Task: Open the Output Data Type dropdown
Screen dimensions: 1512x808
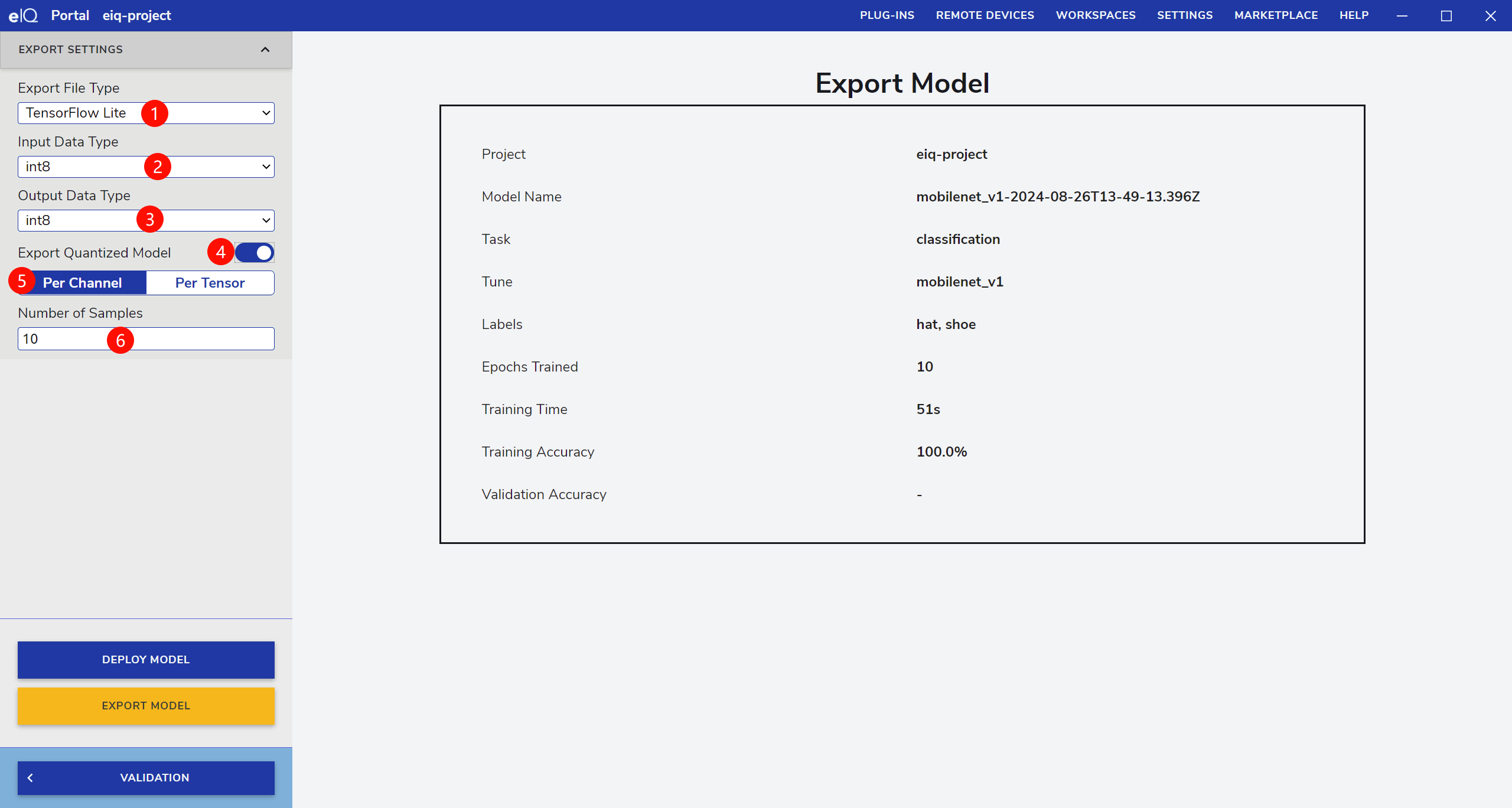Action: [x=146, y=220]
